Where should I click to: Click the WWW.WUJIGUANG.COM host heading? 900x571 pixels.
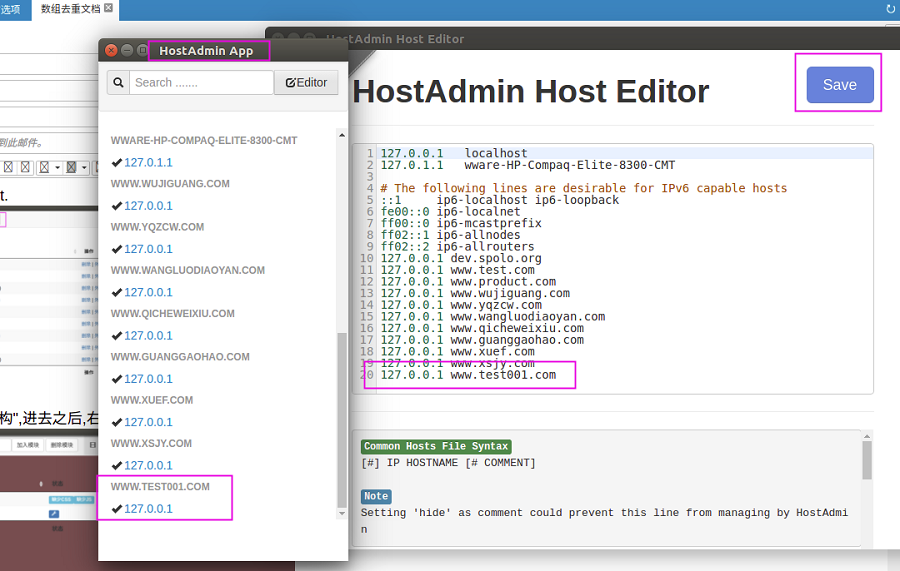tap(170, 184)
